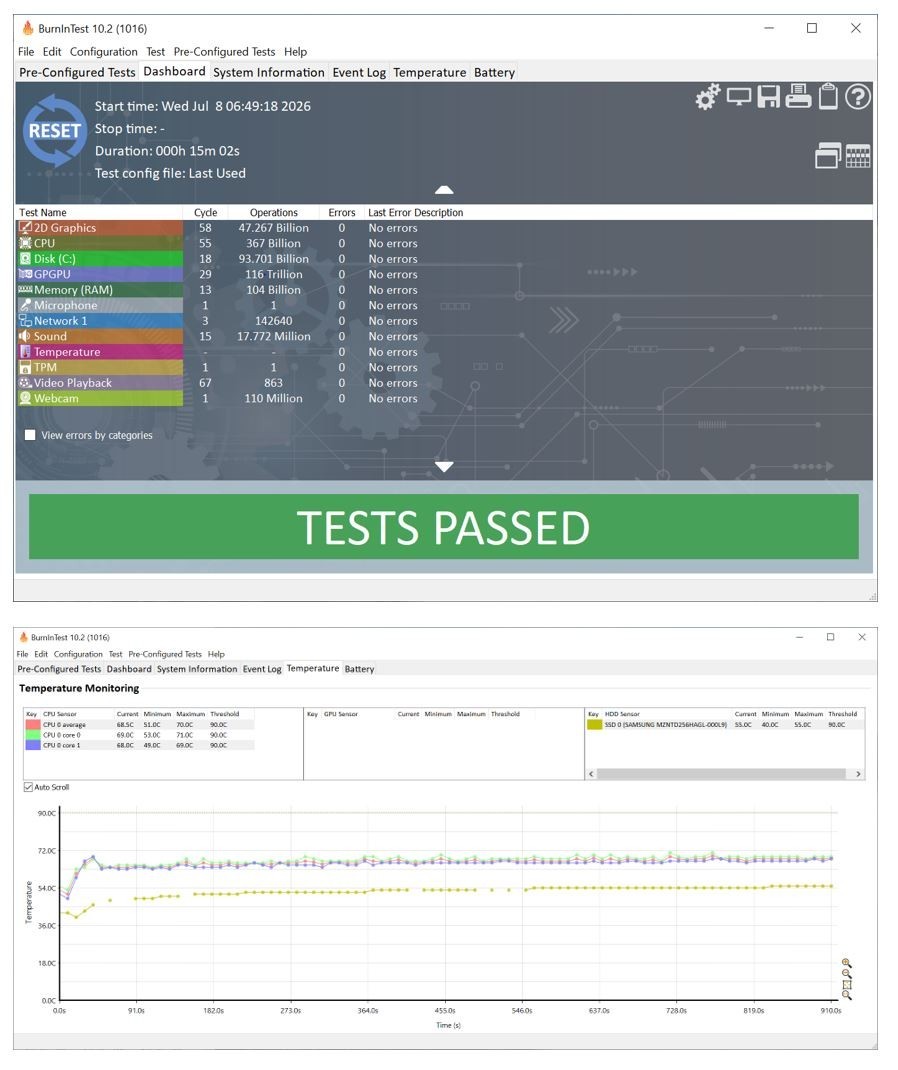Open File menu in the top Dashboard window
This screenshot has width=898, height=1070.
point(26,52)
